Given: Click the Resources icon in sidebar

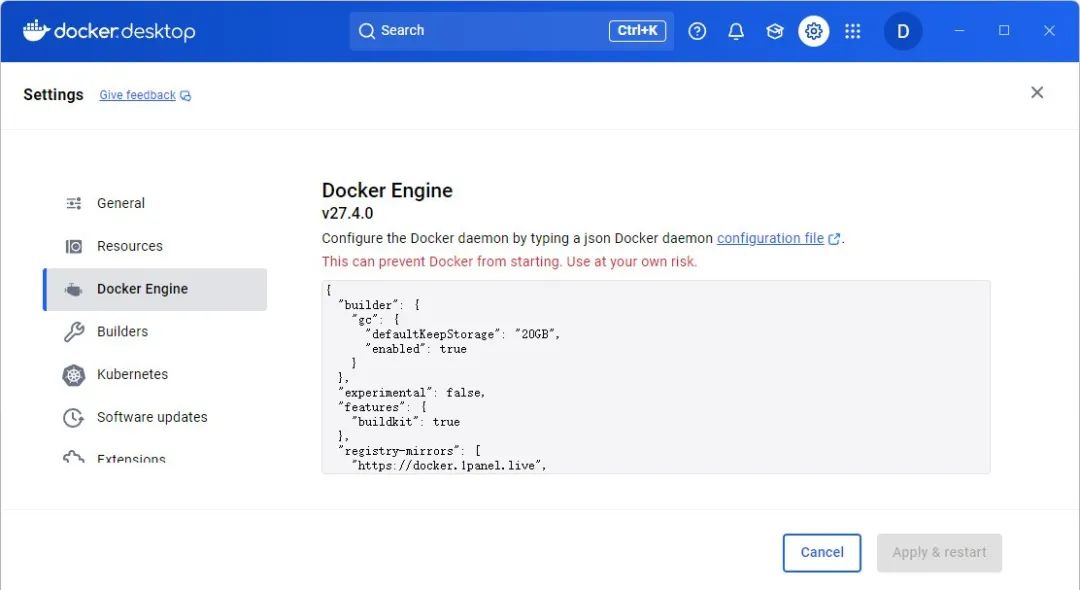Looking at the screenshot, I should coord(74,246).
